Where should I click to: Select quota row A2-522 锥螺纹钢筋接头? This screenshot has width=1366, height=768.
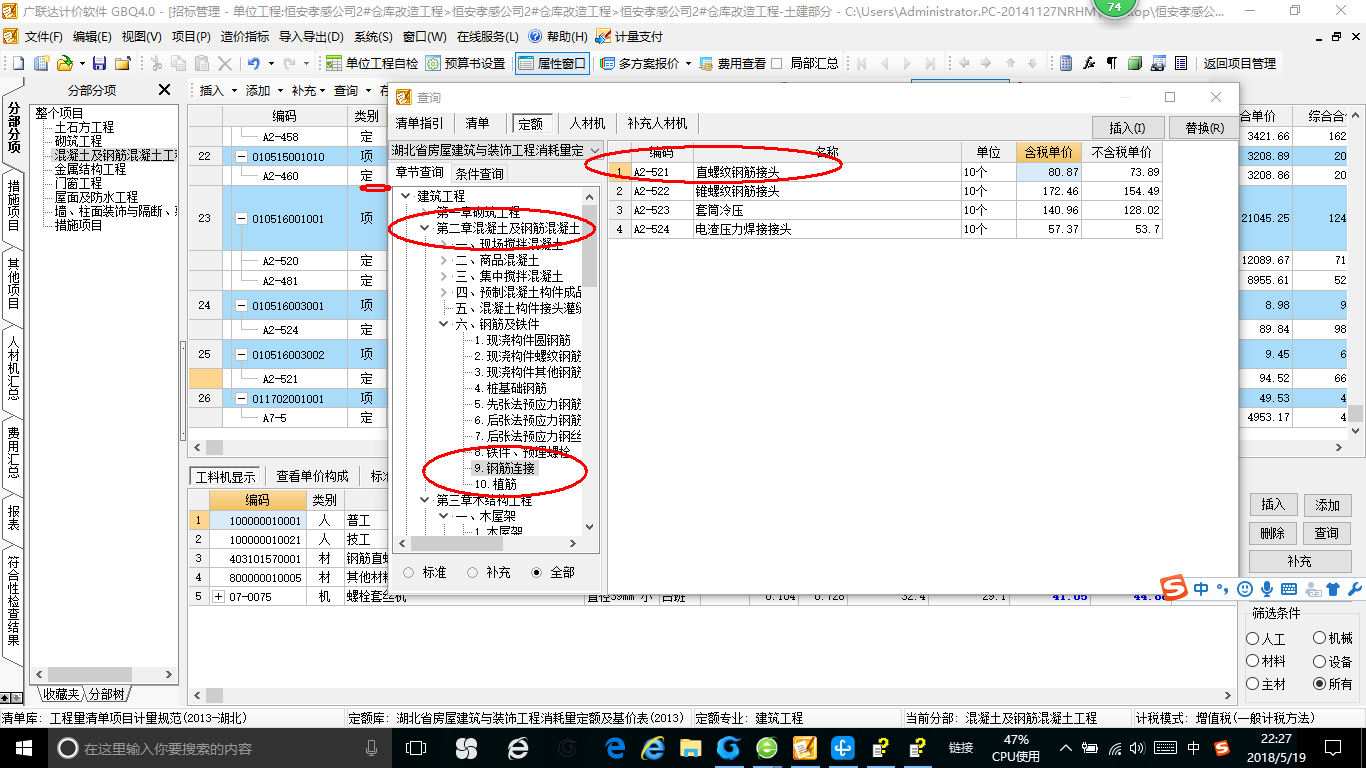[885, 191]
